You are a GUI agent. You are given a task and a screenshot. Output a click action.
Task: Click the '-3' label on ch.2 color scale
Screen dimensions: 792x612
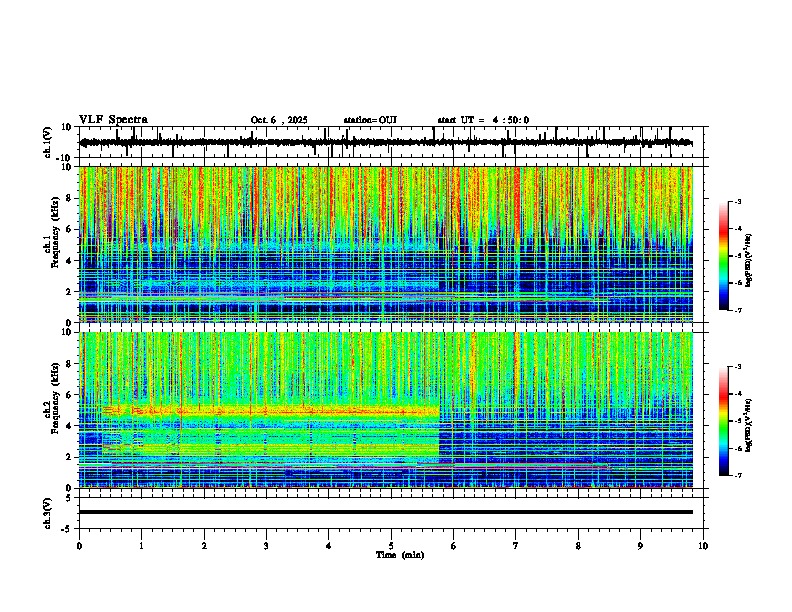[737, 367]
